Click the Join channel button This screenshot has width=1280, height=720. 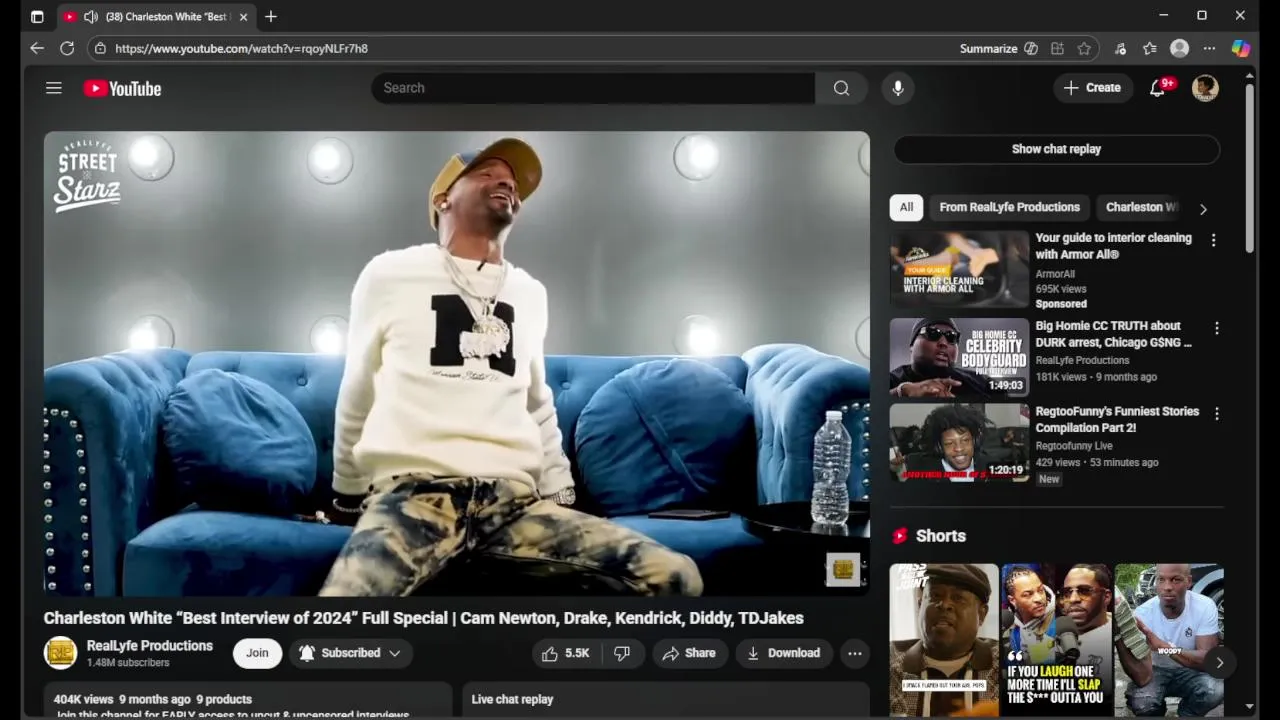pos(257,653)
